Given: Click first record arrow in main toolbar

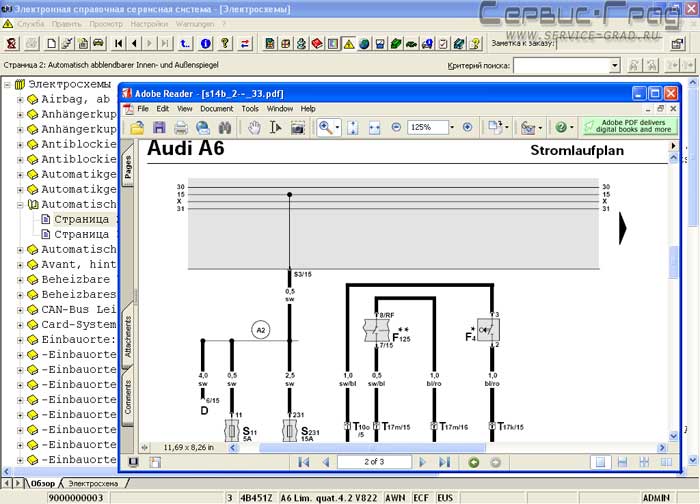Looking at the screenshot, I should click(x=118, y=43).
